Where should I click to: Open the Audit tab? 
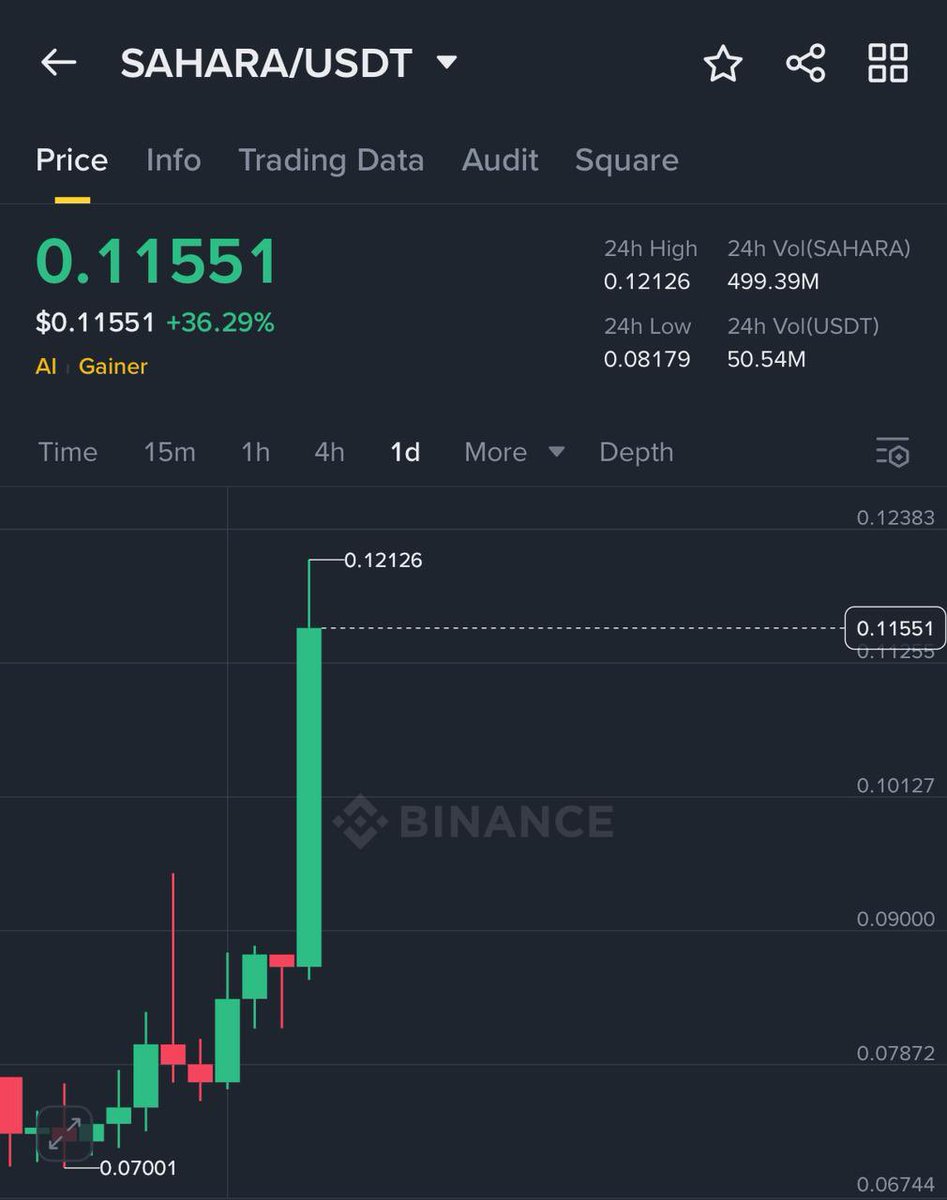click(500, 160)
